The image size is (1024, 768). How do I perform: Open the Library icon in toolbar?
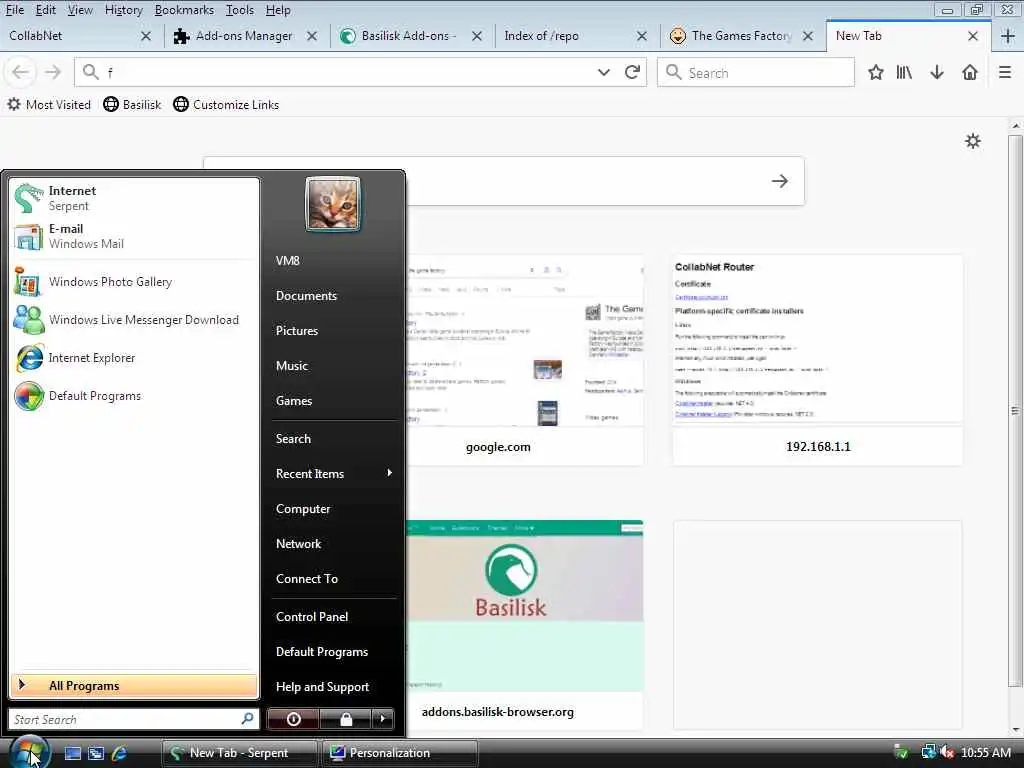[x=904, y=72]
